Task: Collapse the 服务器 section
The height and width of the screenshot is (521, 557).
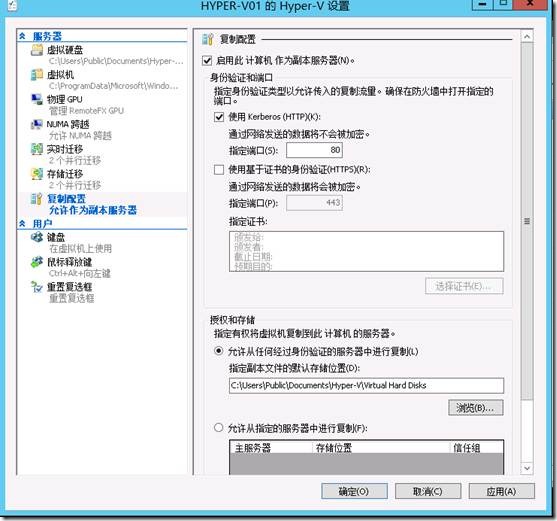Action: click(22, 36)
